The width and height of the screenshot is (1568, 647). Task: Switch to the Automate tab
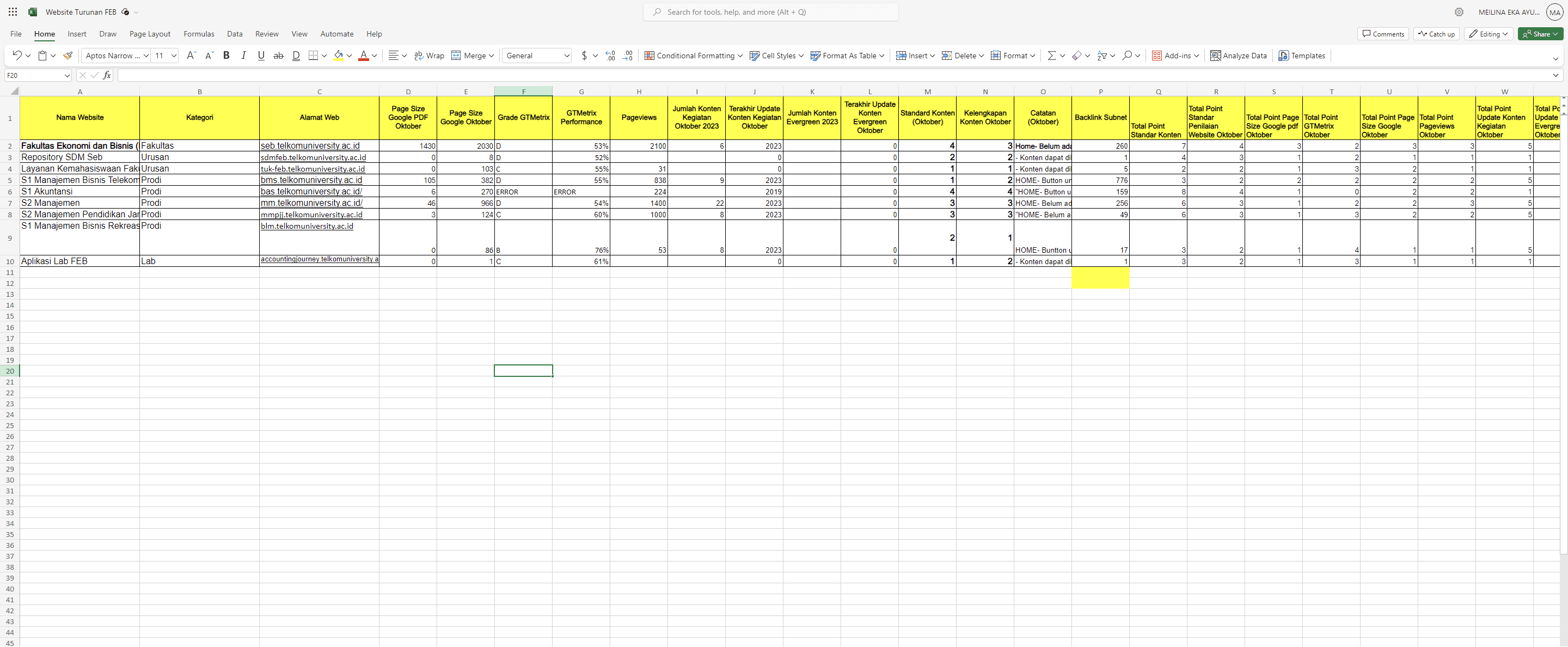point(336,34)
